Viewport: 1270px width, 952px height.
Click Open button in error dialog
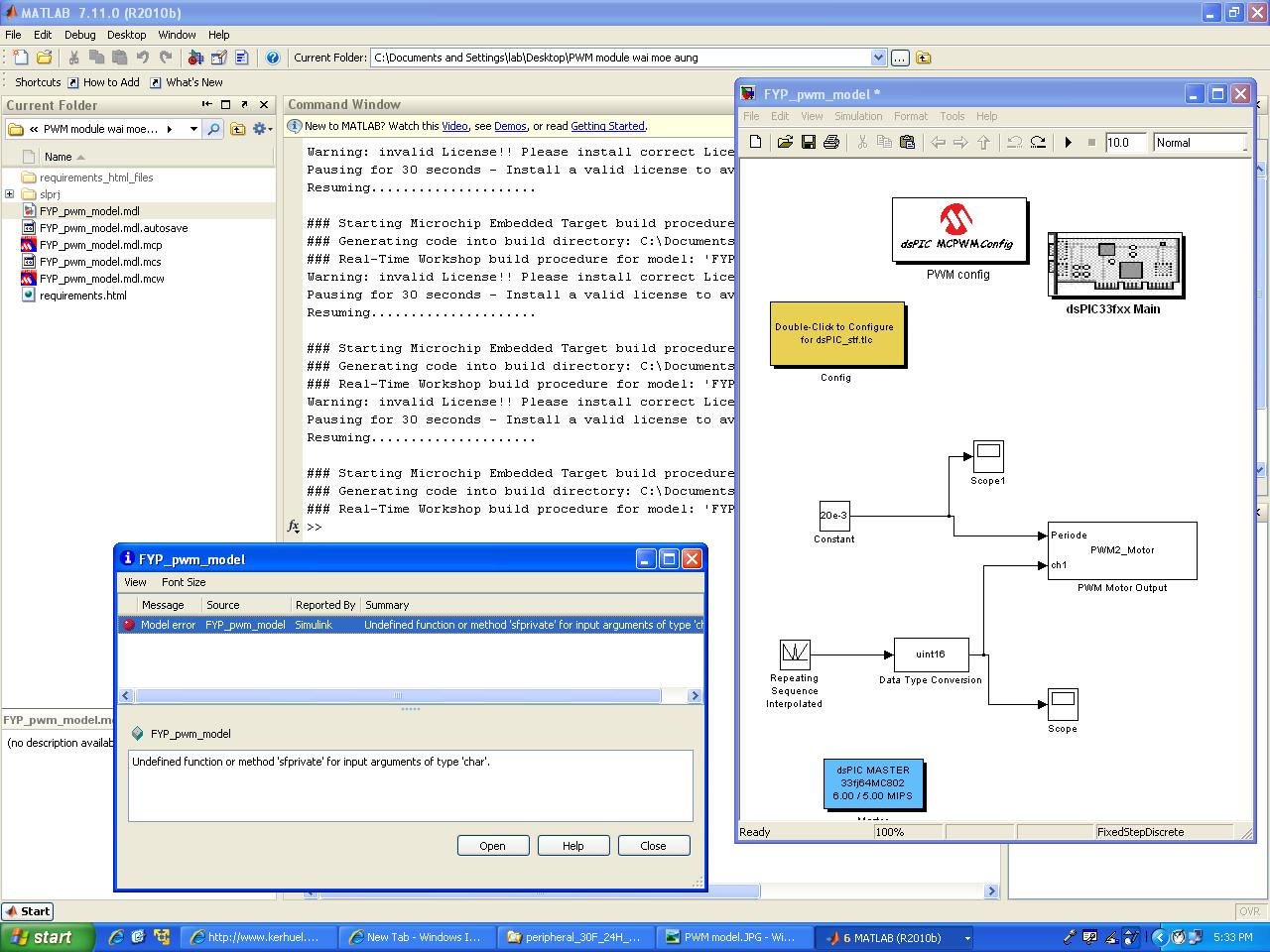492,846
